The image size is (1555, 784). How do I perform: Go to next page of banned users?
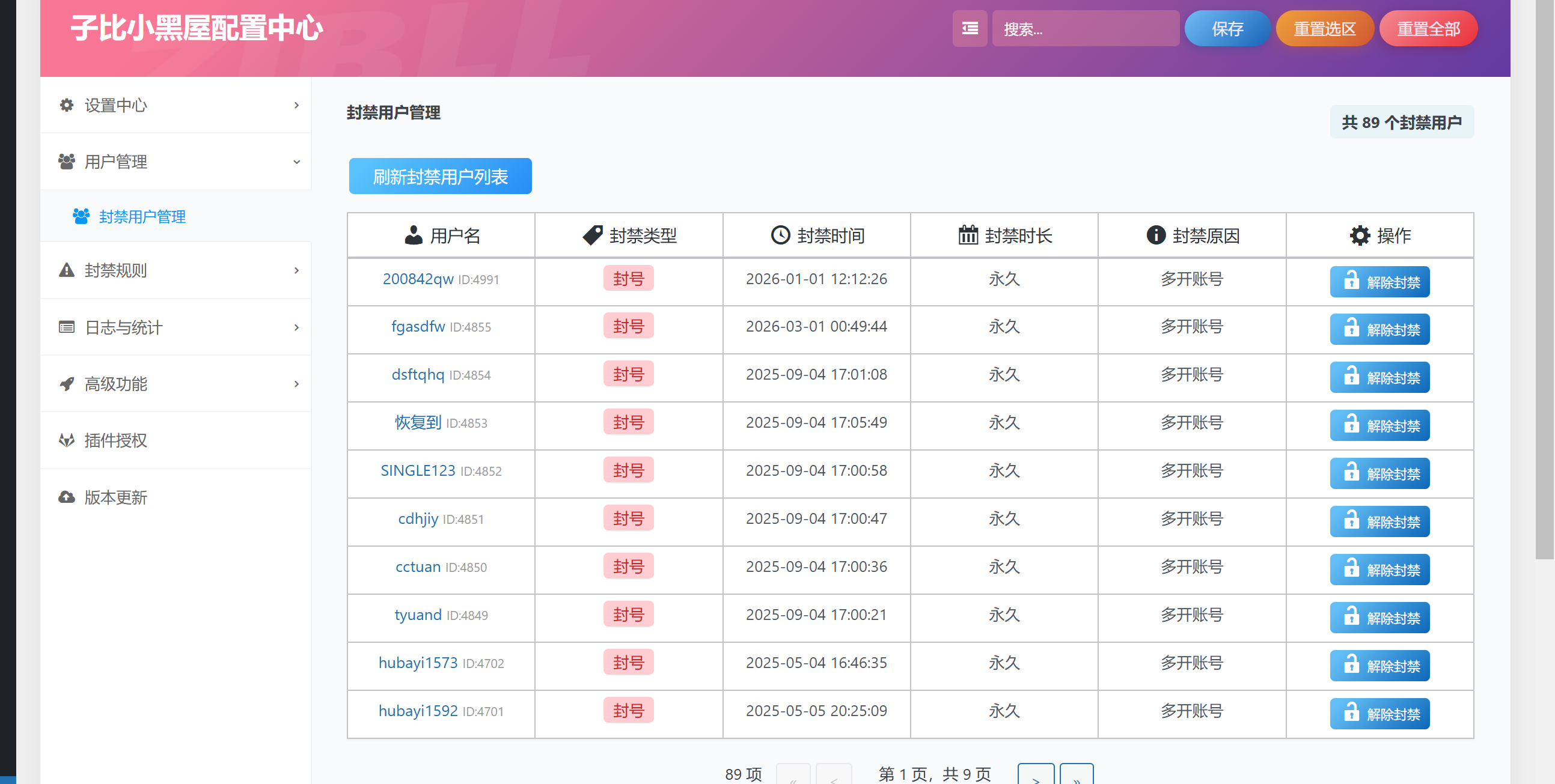point(1035,774)
